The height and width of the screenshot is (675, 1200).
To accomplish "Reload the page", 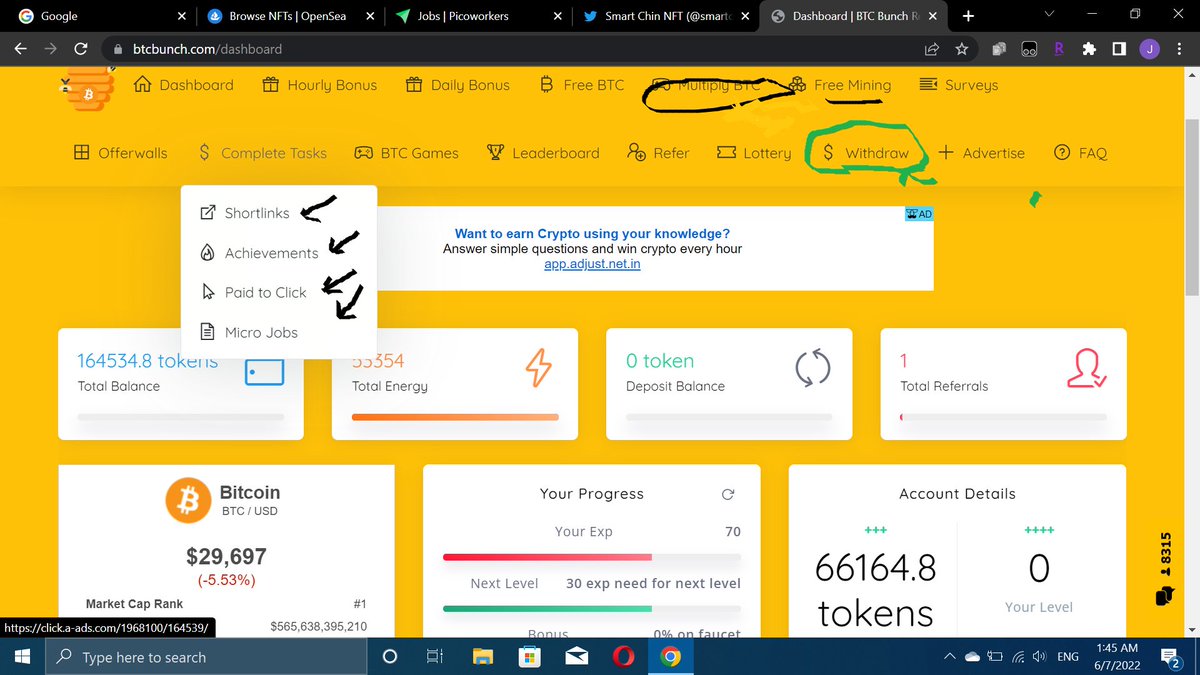I will (81, 49).
